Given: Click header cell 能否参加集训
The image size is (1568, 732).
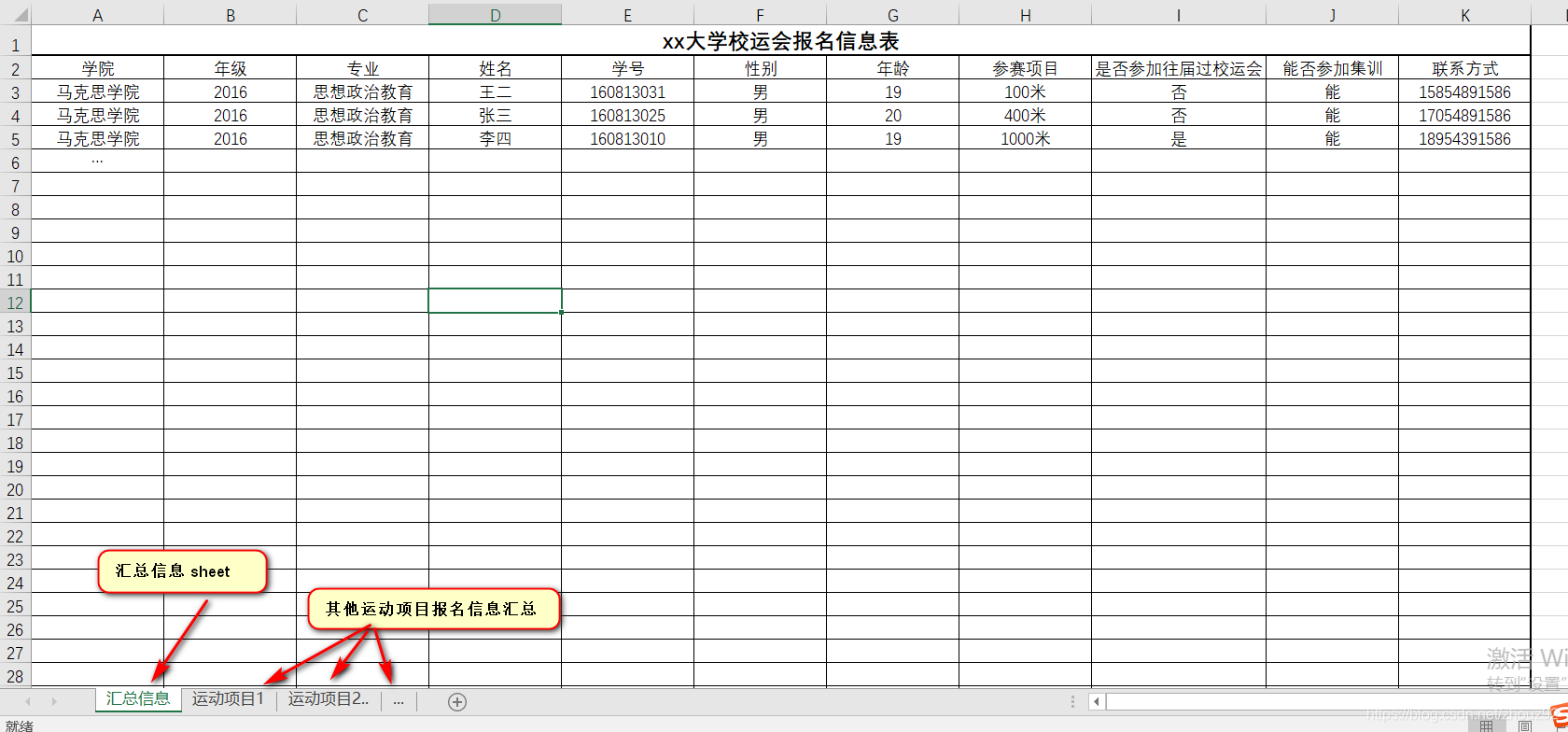Looking at the screenshot, I should [x=1333, y=68].
